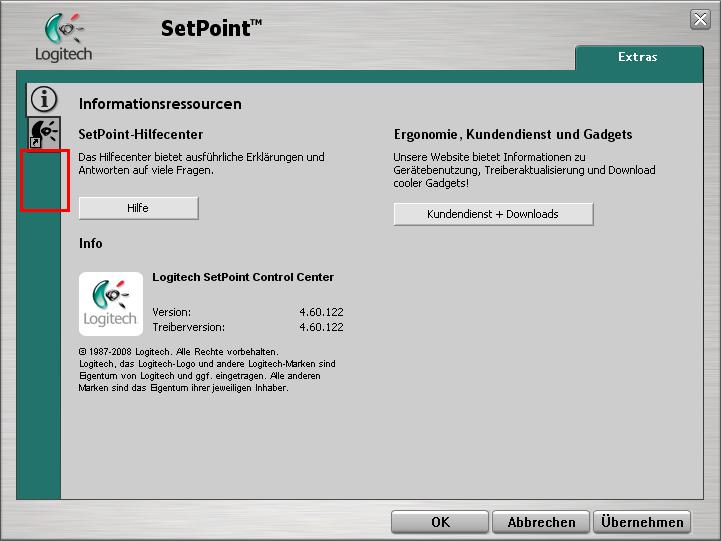Open the Hilfe help button
The width and height of the screenshot is (721, 541).
[138, 208]
